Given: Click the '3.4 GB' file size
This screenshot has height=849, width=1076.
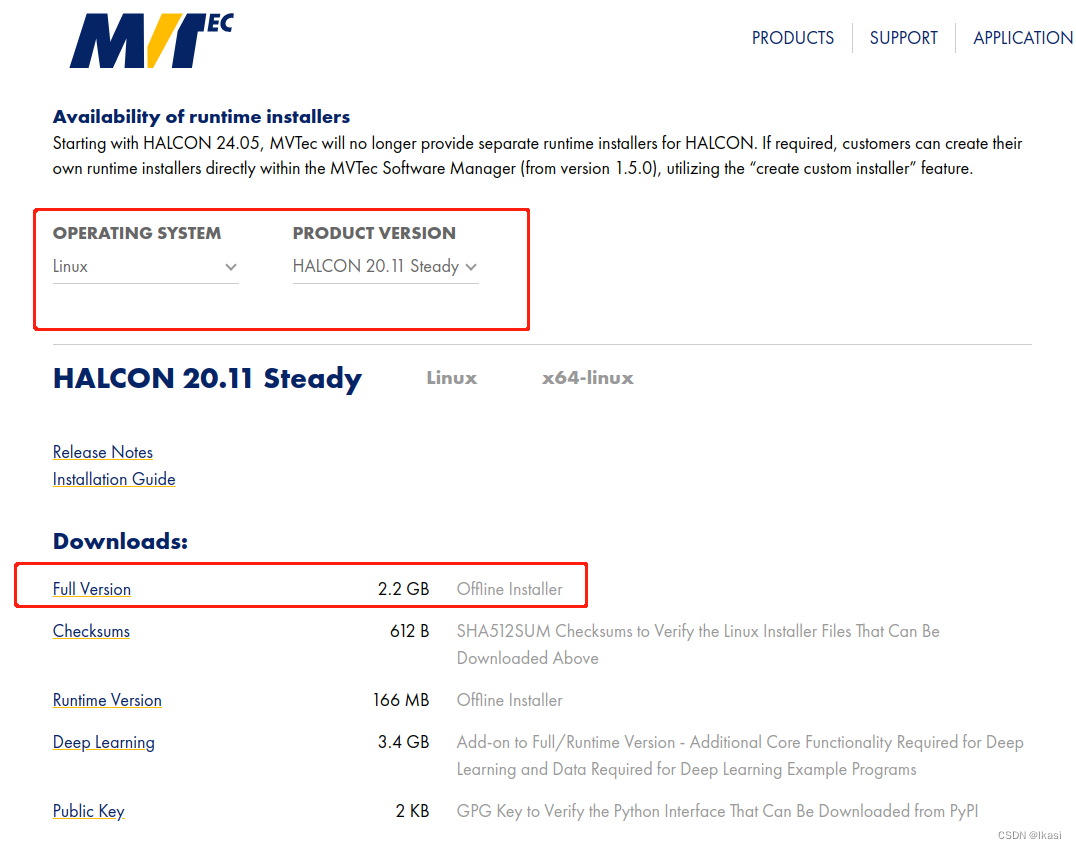Looking at the screenshot, I should (x=404, y=742).
